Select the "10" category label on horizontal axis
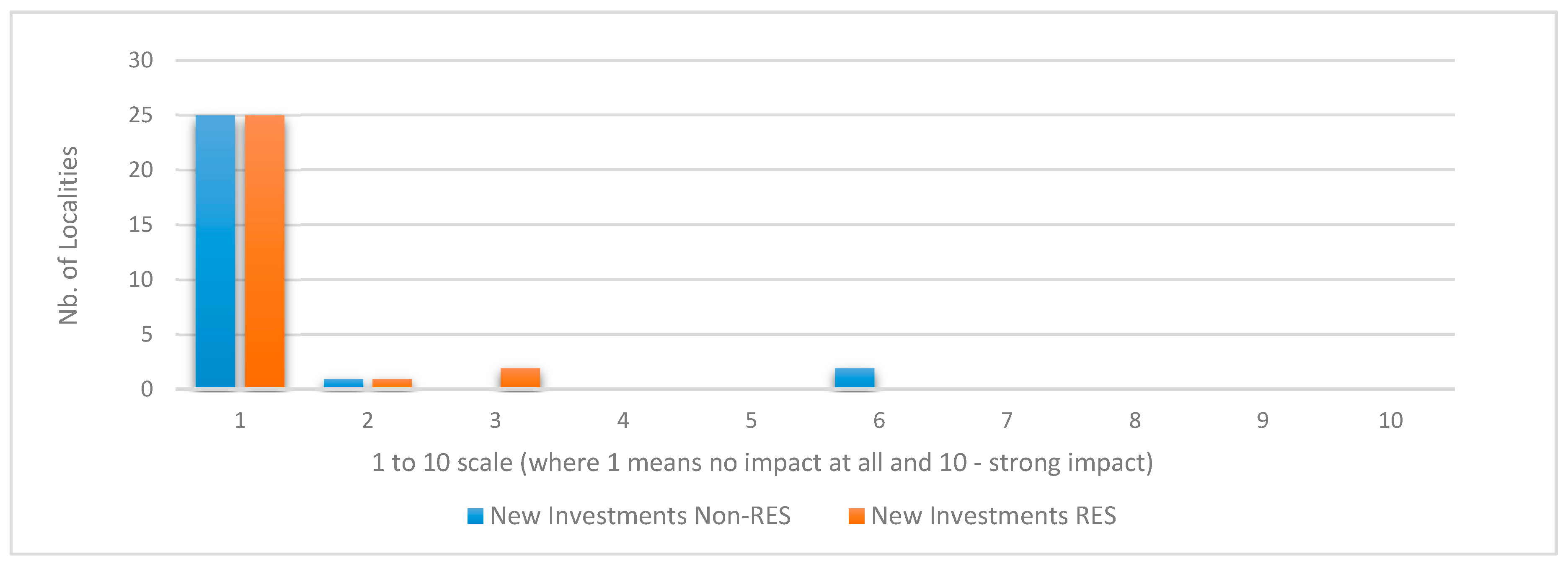 point(1390,421)
